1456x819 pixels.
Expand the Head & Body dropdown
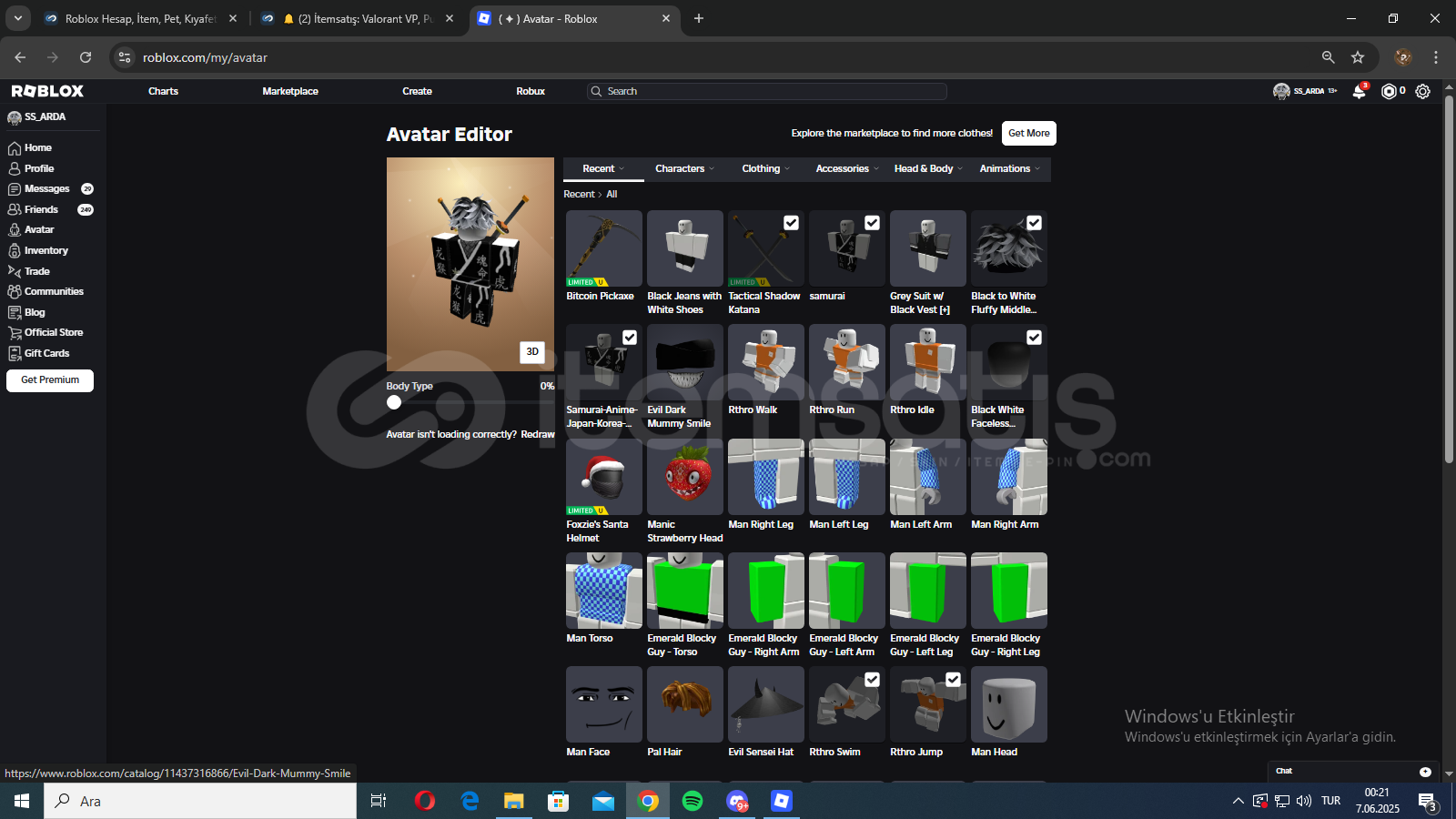928,169
